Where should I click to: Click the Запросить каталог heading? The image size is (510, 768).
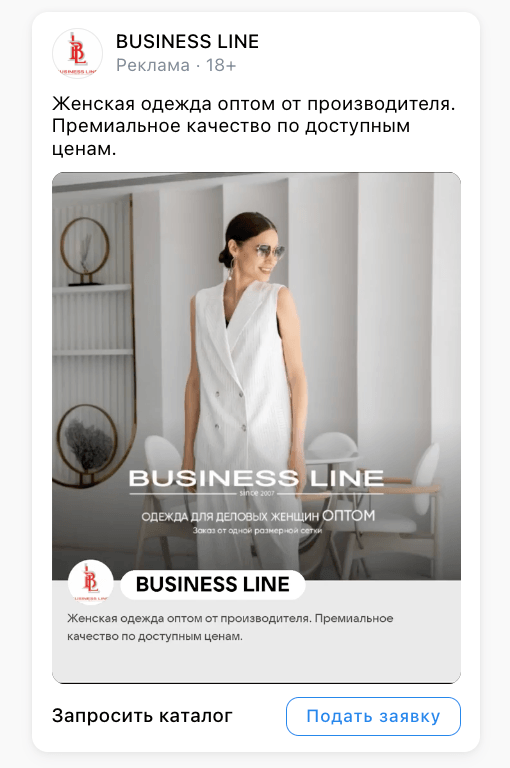142,716
